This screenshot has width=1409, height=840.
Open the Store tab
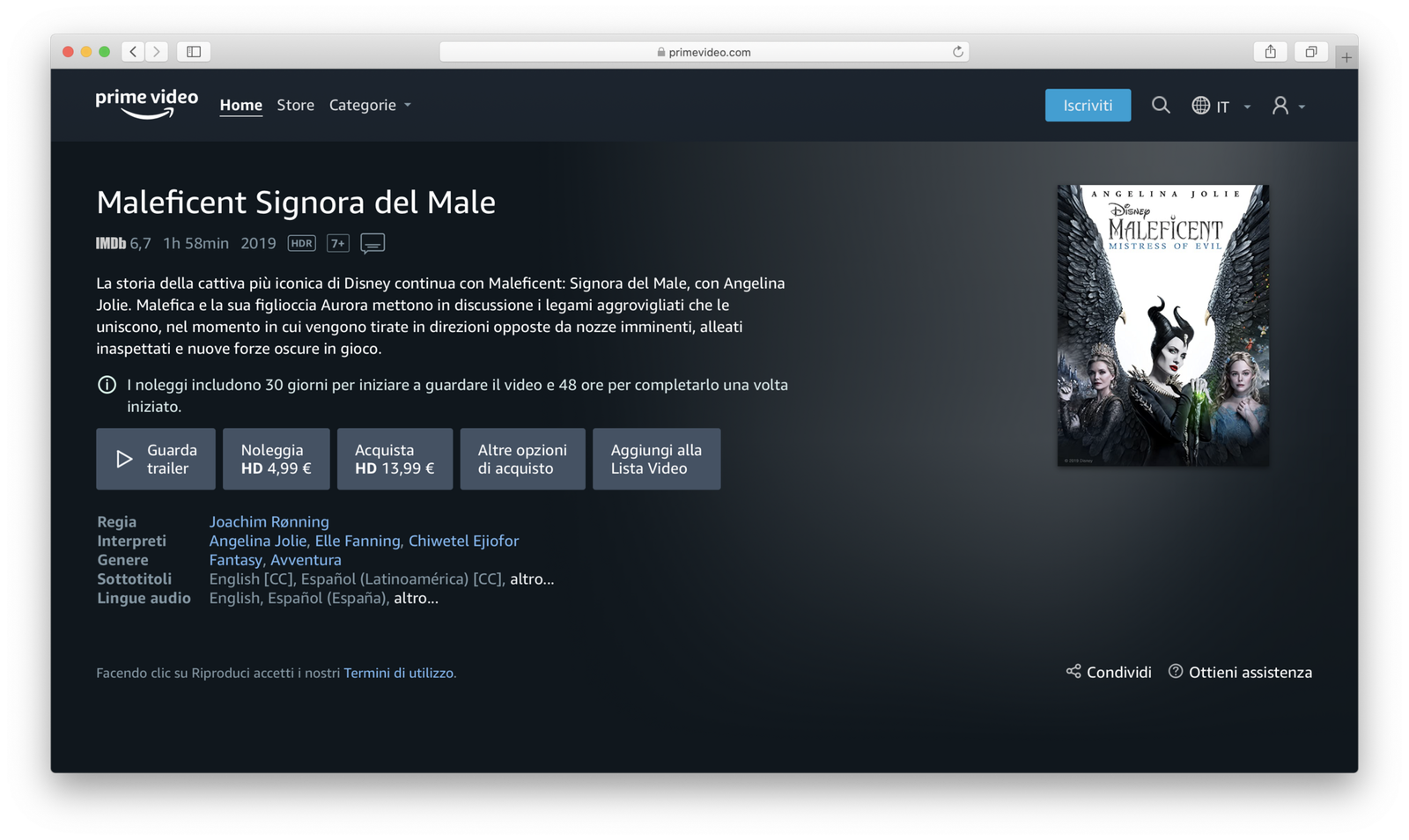click(x=295, y=105)
